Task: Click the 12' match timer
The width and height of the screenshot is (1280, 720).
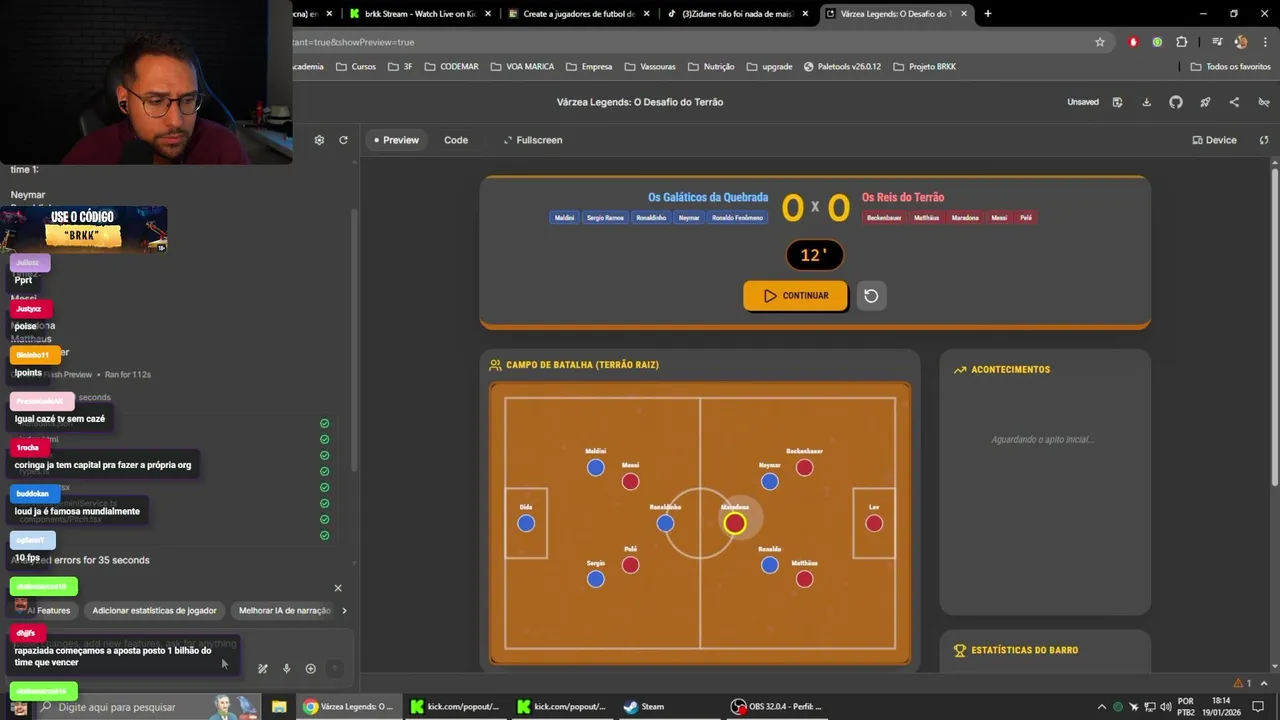Action: pos(814,255)
